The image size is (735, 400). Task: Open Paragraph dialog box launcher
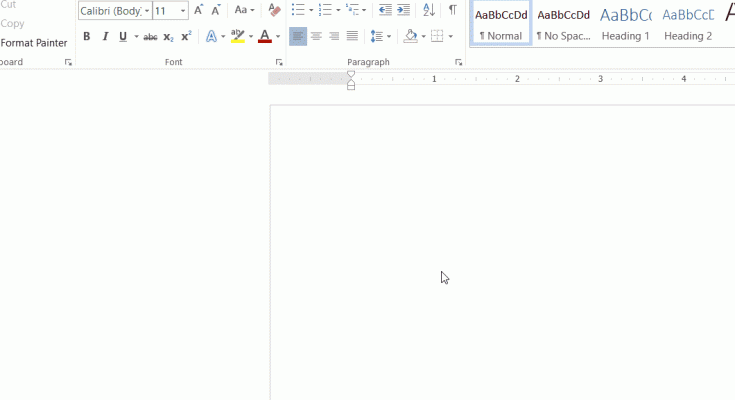(x=458, y=62)
